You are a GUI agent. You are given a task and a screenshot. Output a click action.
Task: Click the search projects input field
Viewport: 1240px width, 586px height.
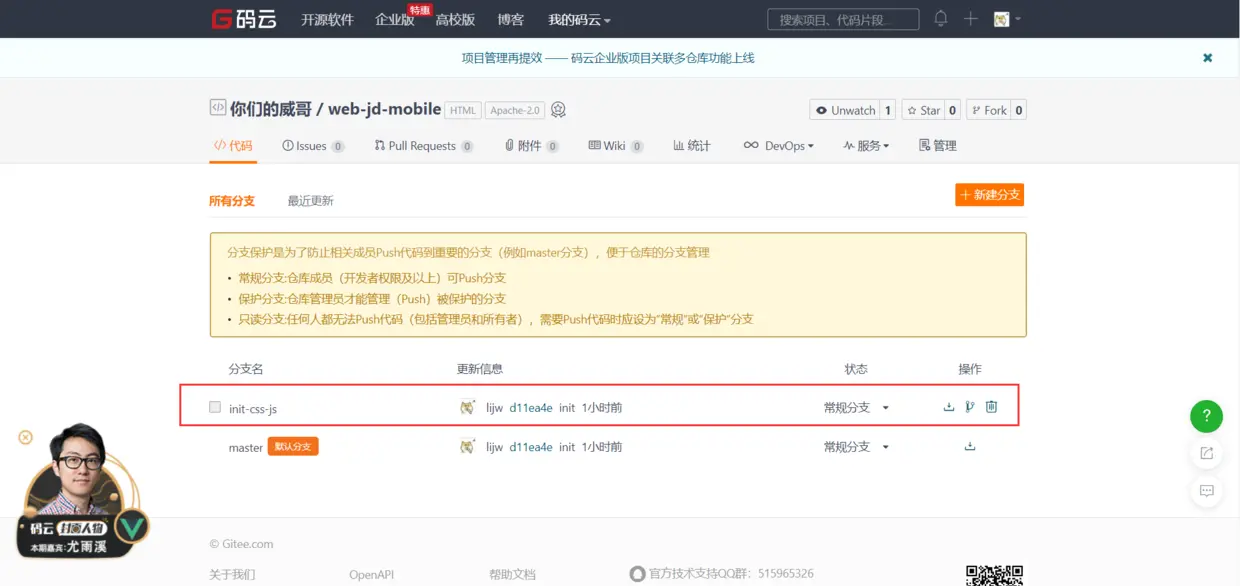point(843,19)
